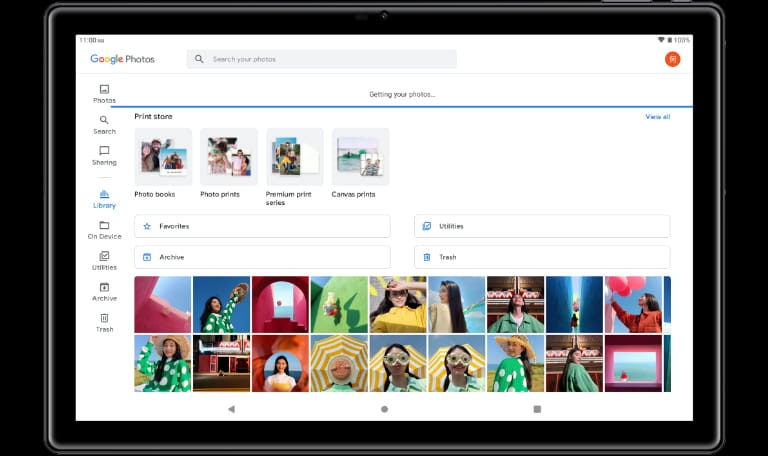
Task: Open the Photos tab in sidebar
Action: [x=104, y=93]
